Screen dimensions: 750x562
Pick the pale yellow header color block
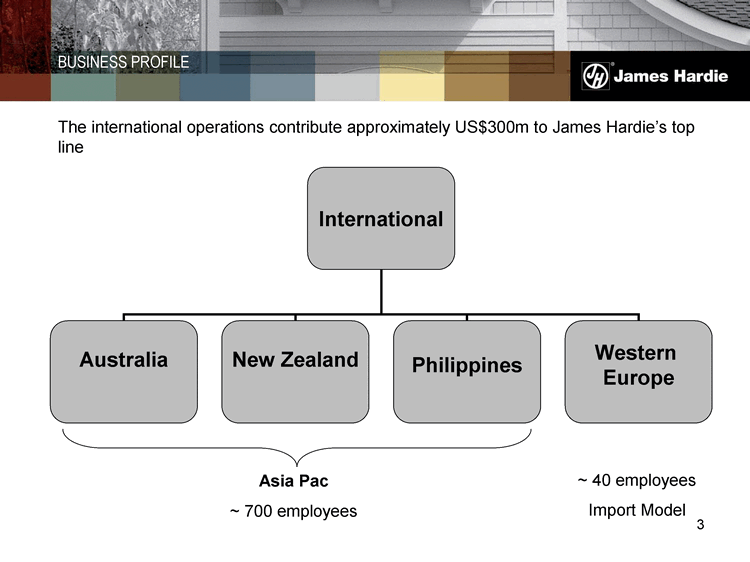point(412,80)
